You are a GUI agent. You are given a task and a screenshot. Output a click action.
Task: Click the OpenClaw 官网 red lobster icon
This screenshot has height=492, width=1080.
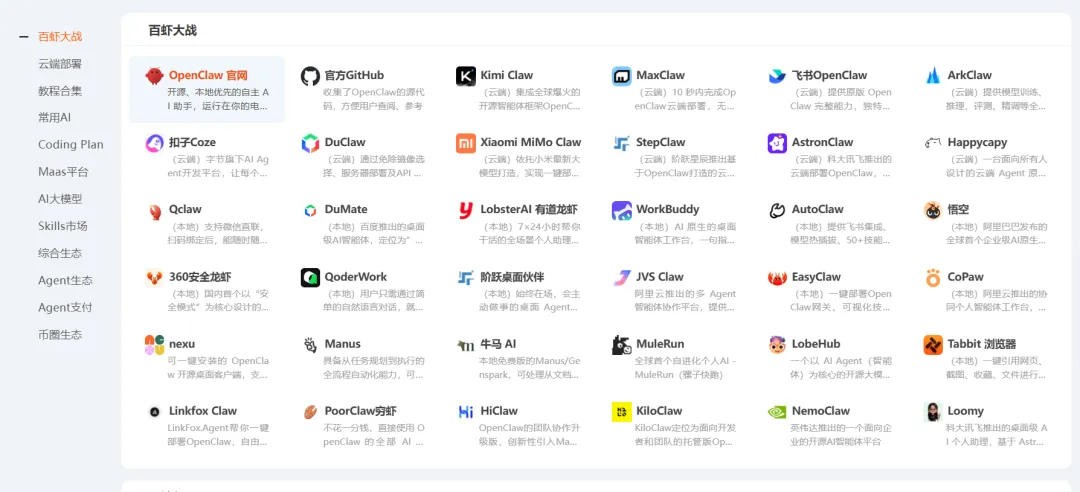(x=154, y=76)
